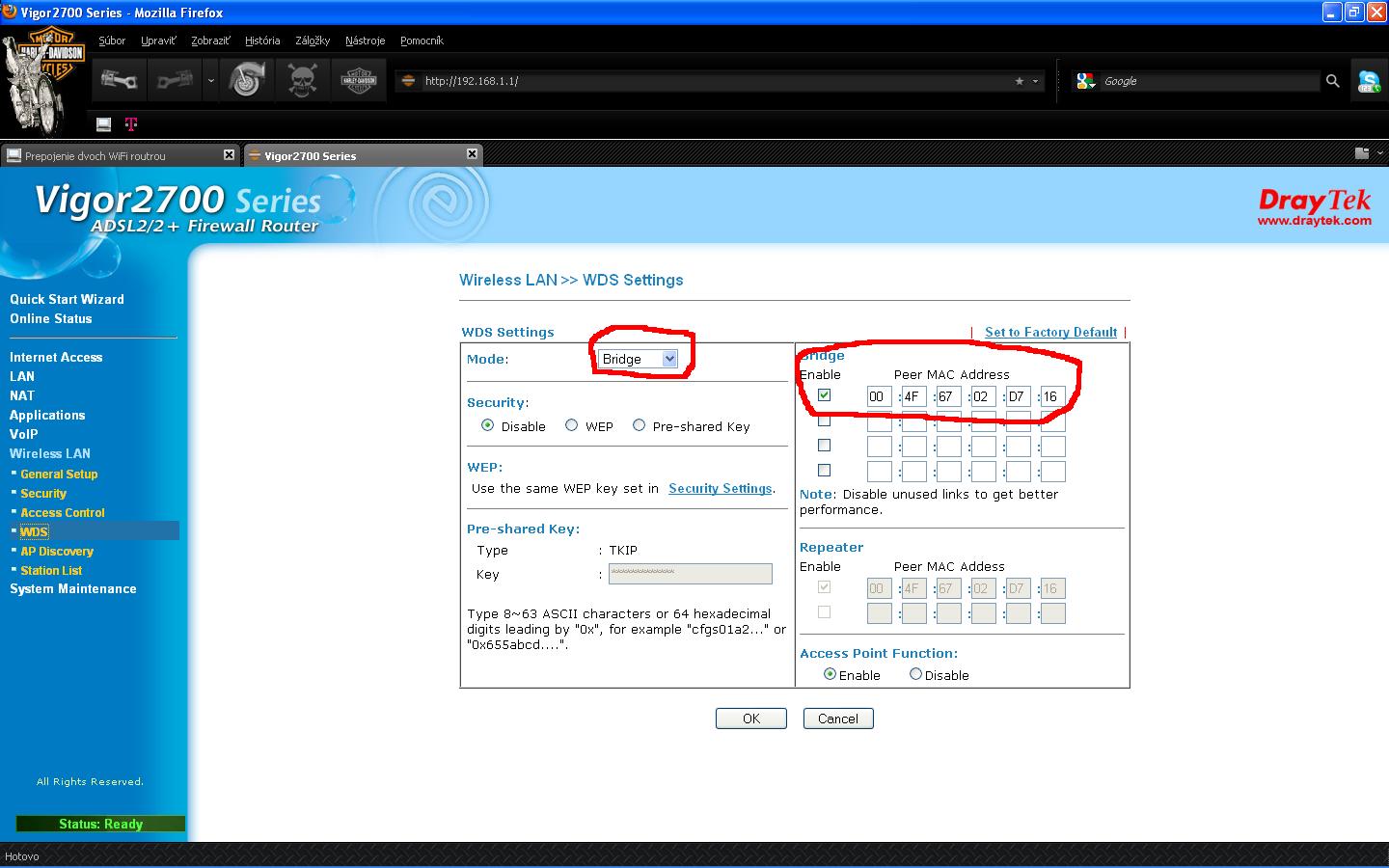Open Station List under Wireless LAN
This screenshot has height=868, width=1389.
pos(51,570)
